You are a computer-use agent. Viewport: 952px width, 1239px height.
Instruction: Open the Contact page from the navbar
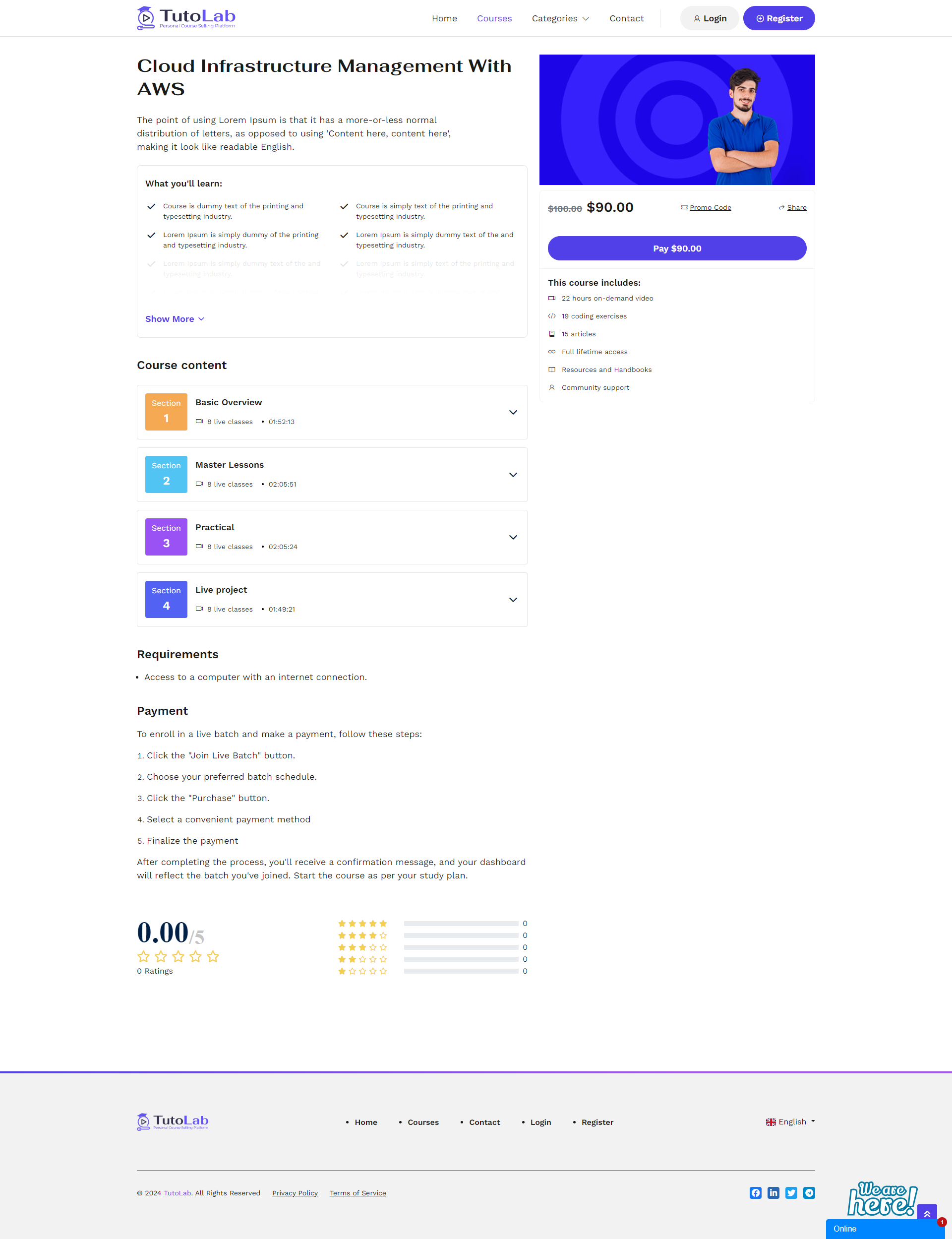tap(626, 18)
